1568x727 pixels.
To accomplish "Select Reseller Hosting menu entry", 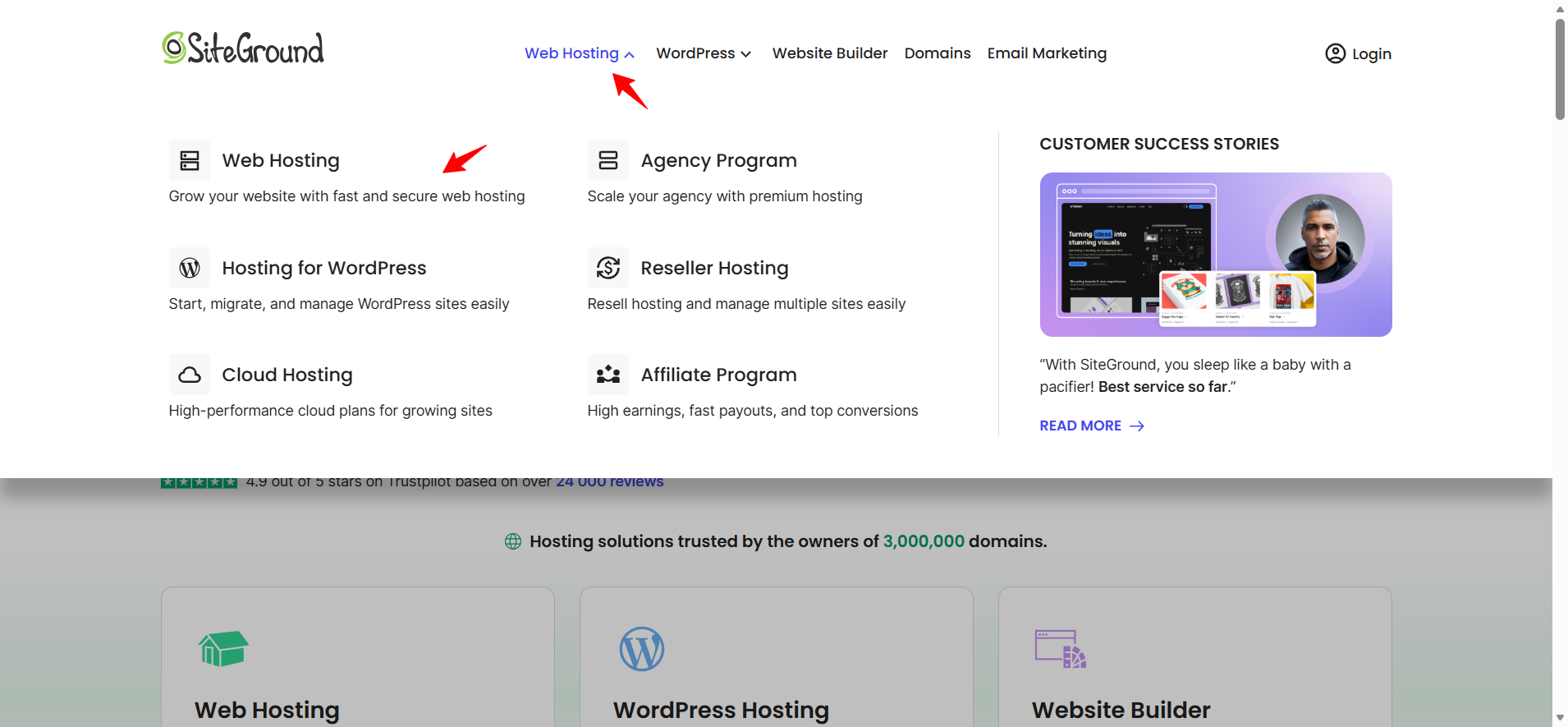I will point(714,268).
